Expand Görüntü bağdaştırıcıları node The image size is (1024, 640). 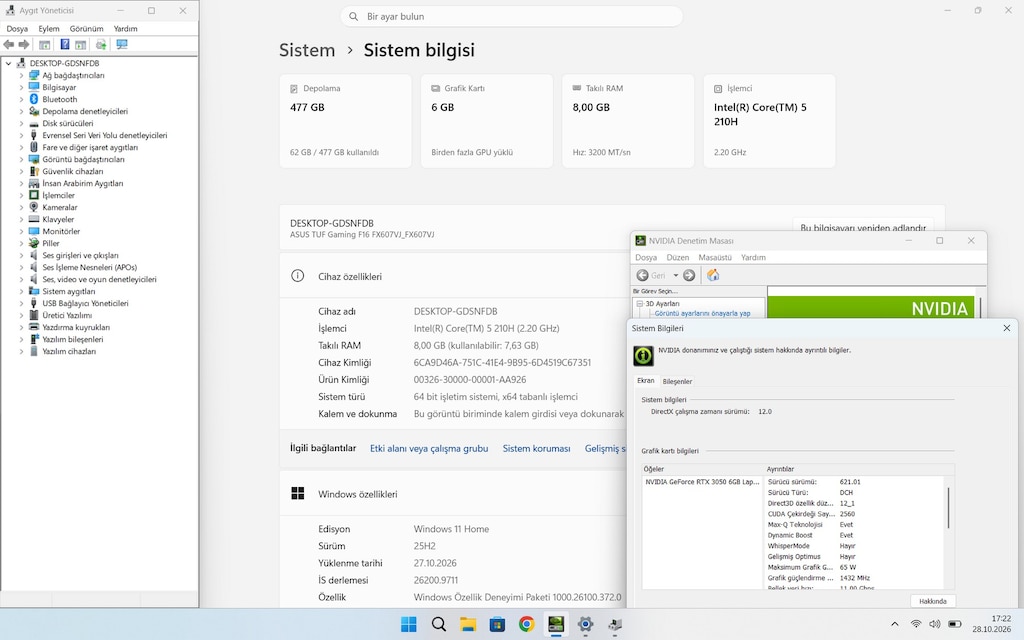pos(22,159)
